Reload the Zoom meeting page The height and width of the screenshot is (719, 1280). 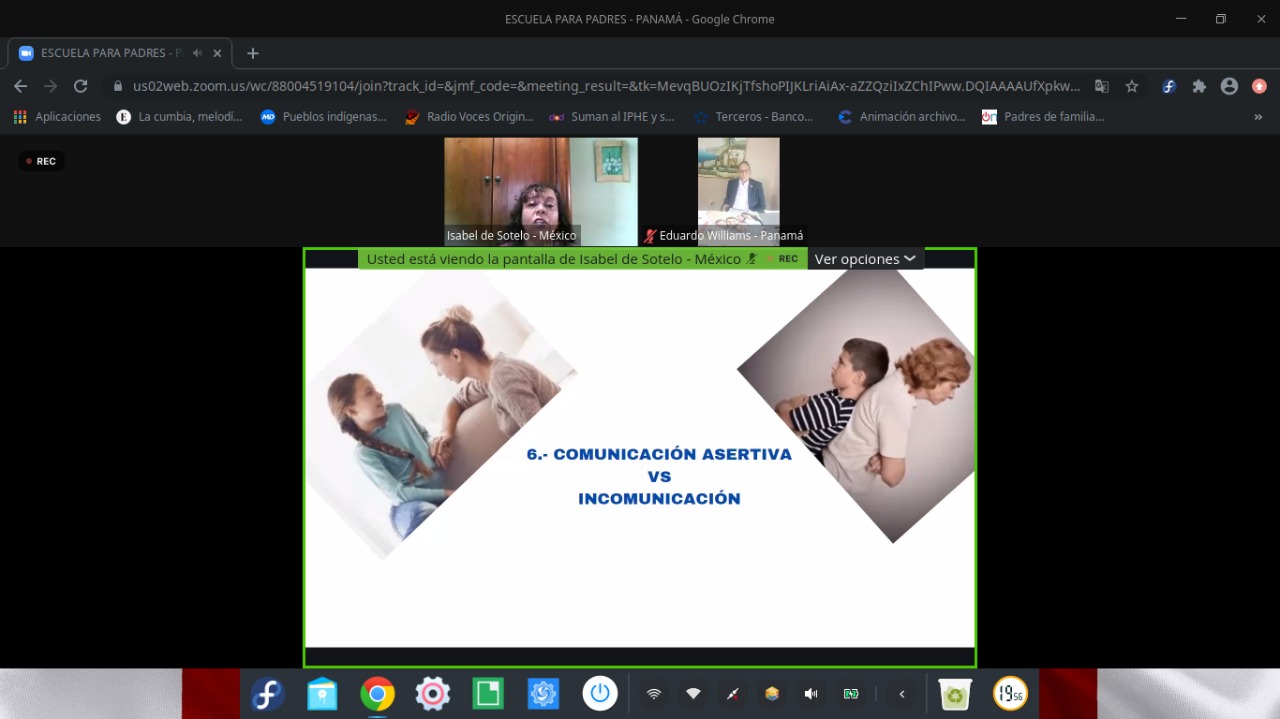80,86
